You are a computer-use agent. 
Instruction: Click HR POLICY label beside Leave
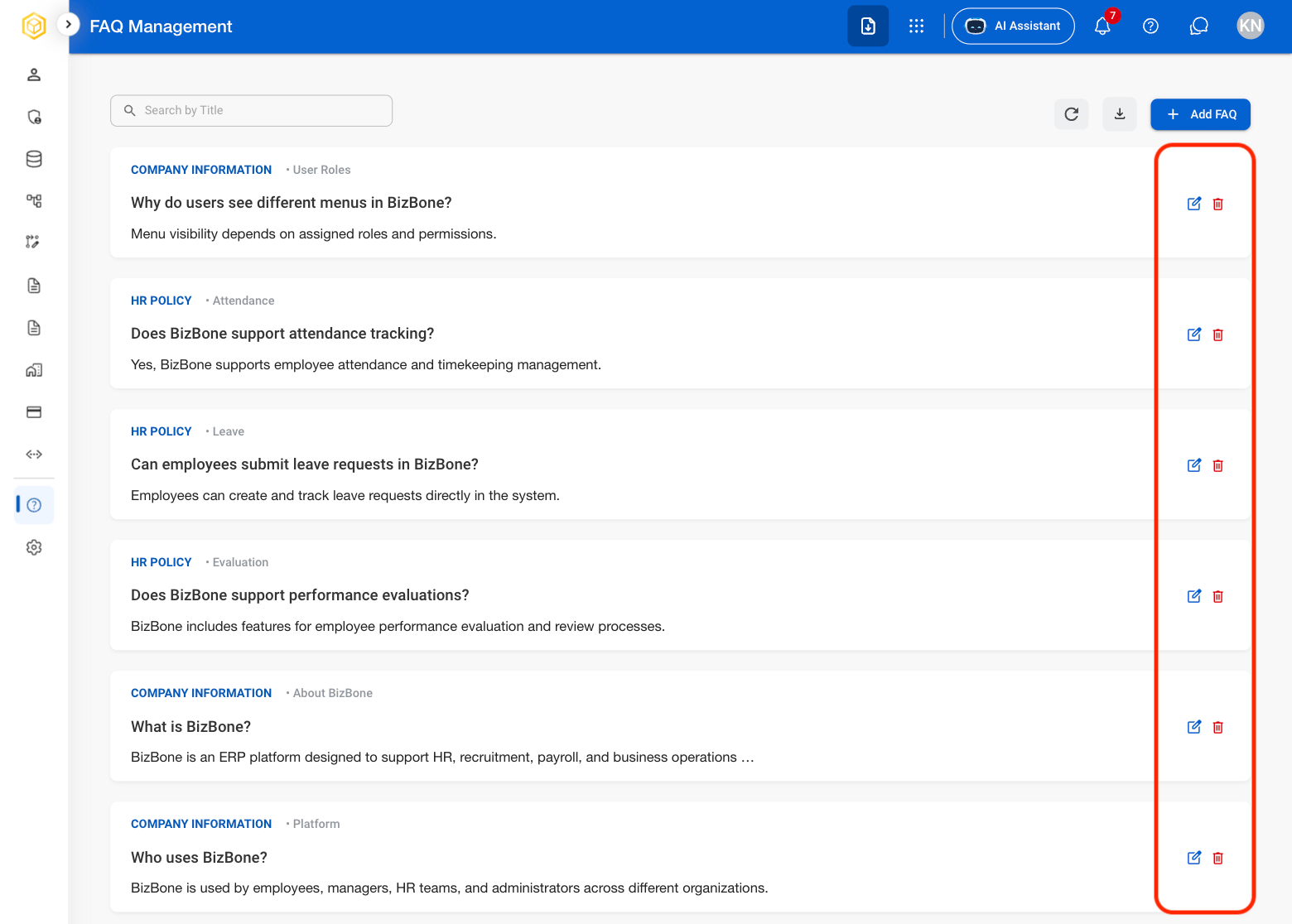pyautogui.click(x=161, y=431)
